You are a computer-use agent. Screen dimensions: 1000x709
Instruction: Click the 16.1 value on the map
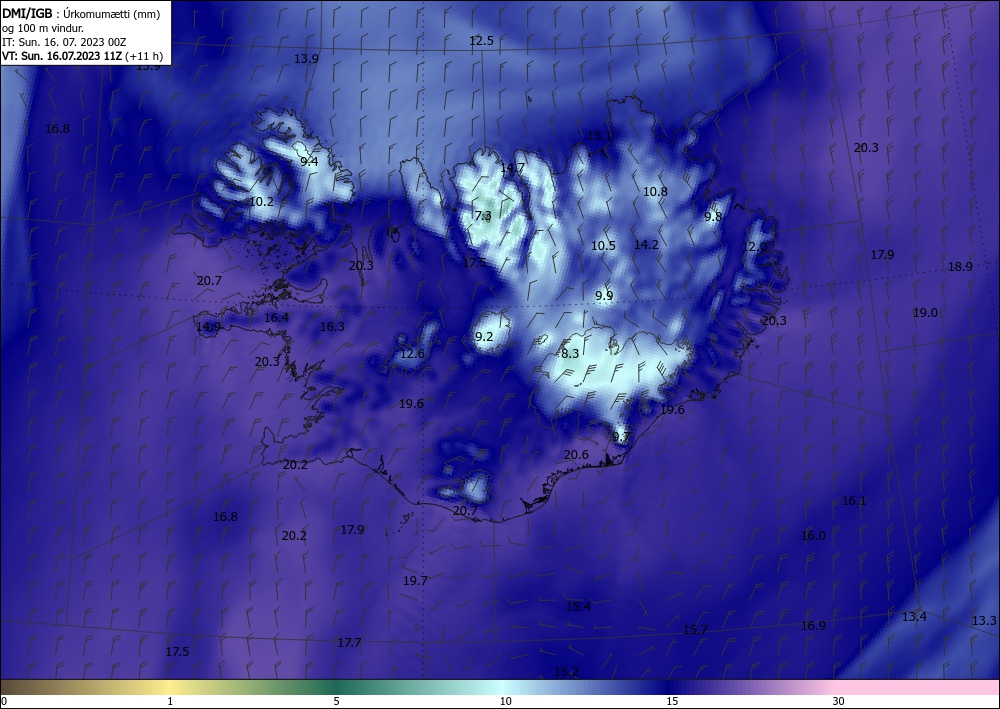pyautogui.click(x=854, y=501)
